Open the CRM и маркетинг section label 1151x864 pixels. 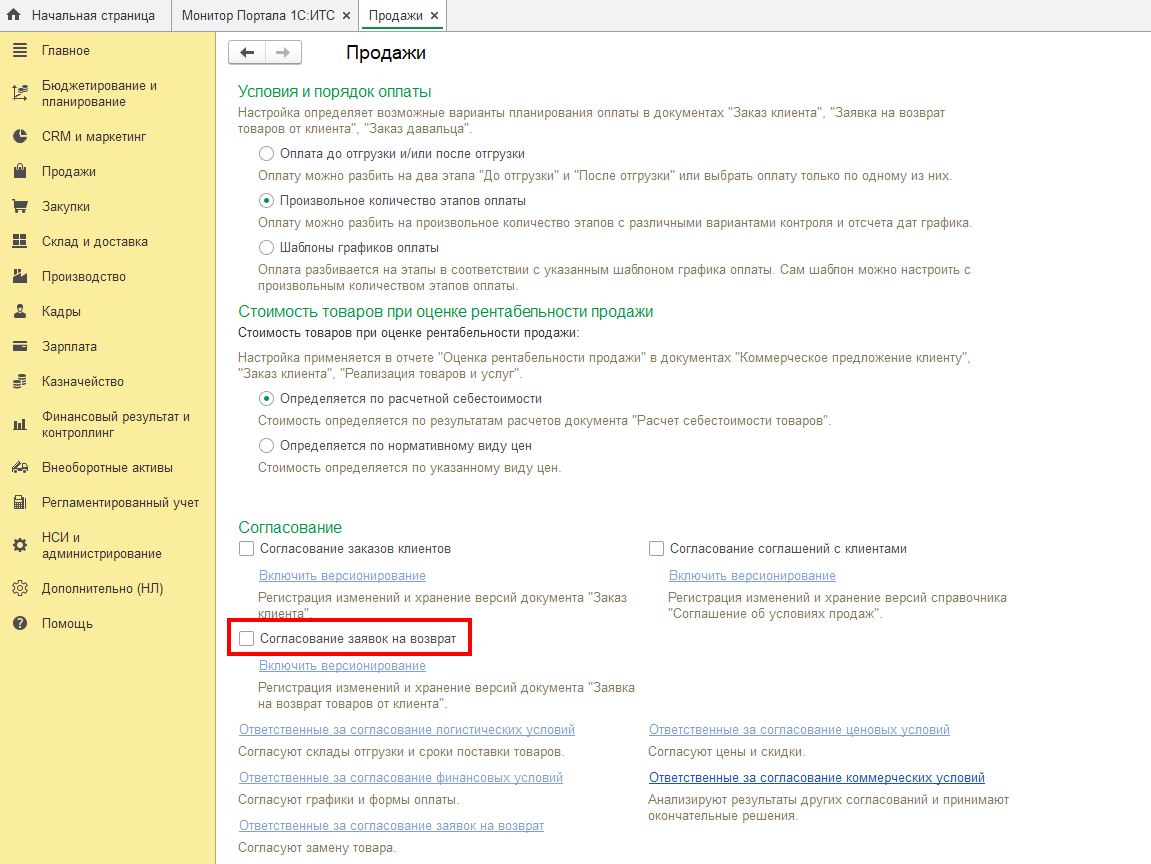tap(94, 137)
